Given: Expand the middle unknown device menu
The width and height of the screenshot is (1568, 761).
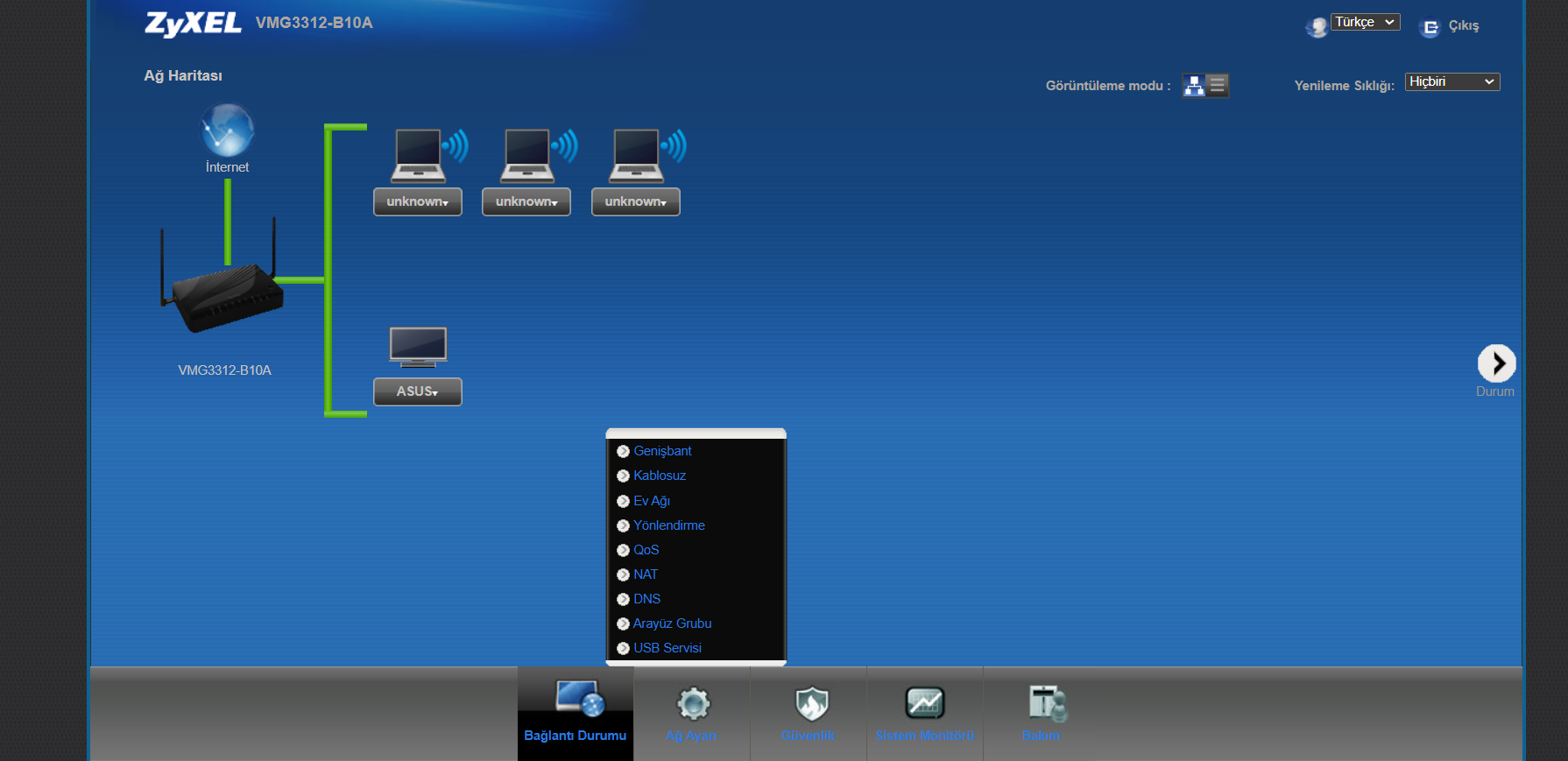Looking at the screenshot, I should coord(526,201).
